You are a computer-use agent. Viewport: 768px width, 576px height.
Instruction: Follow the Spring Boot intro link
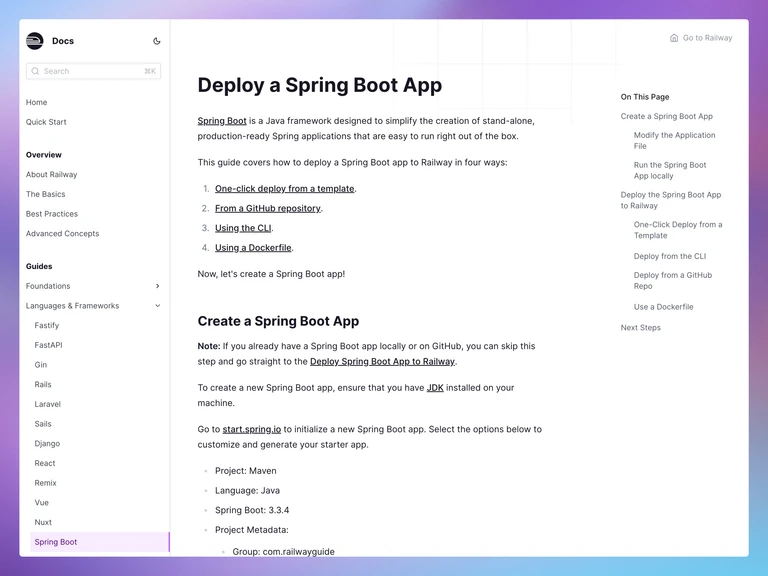coord(222,120)
